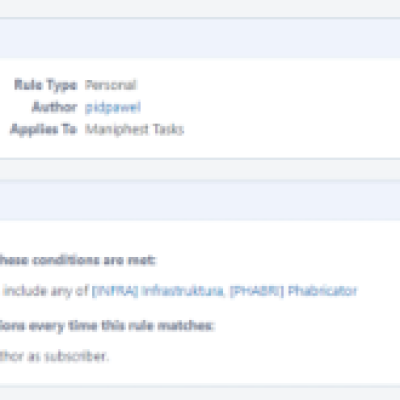The height and width of the screenshot is (400, 400).
Task: Click empty space right of Maniphest Tasks
Action: 290,129
